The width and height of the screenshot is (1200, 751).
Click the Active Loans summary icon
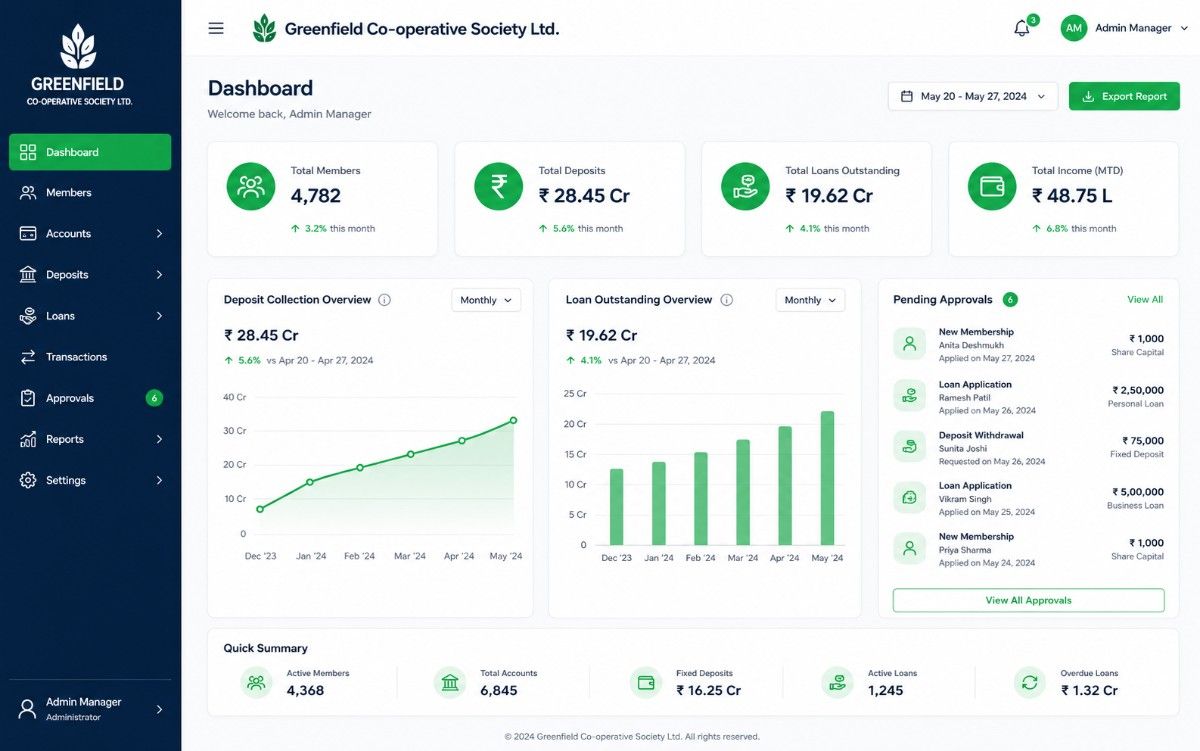click(837, 683)
